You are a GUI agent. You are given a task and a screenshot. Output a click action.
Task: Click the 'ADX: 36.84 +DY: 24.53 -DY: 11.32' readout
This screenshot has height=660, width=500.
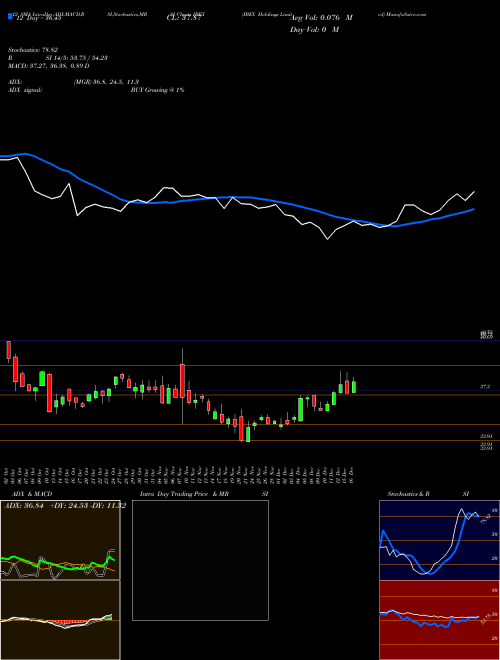[65, 506]
